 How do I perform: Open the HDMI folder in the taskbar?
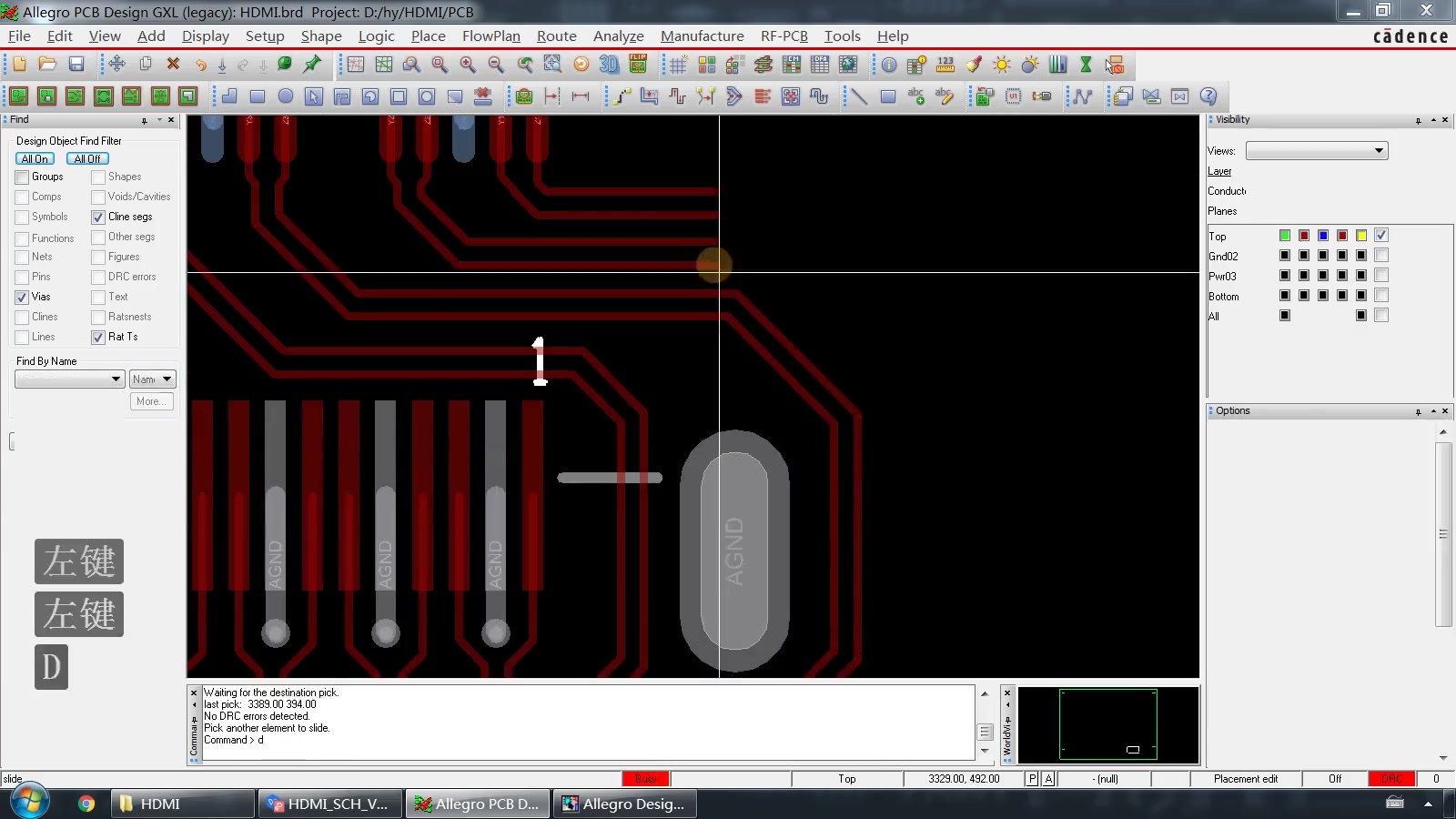tap(182, 804)
